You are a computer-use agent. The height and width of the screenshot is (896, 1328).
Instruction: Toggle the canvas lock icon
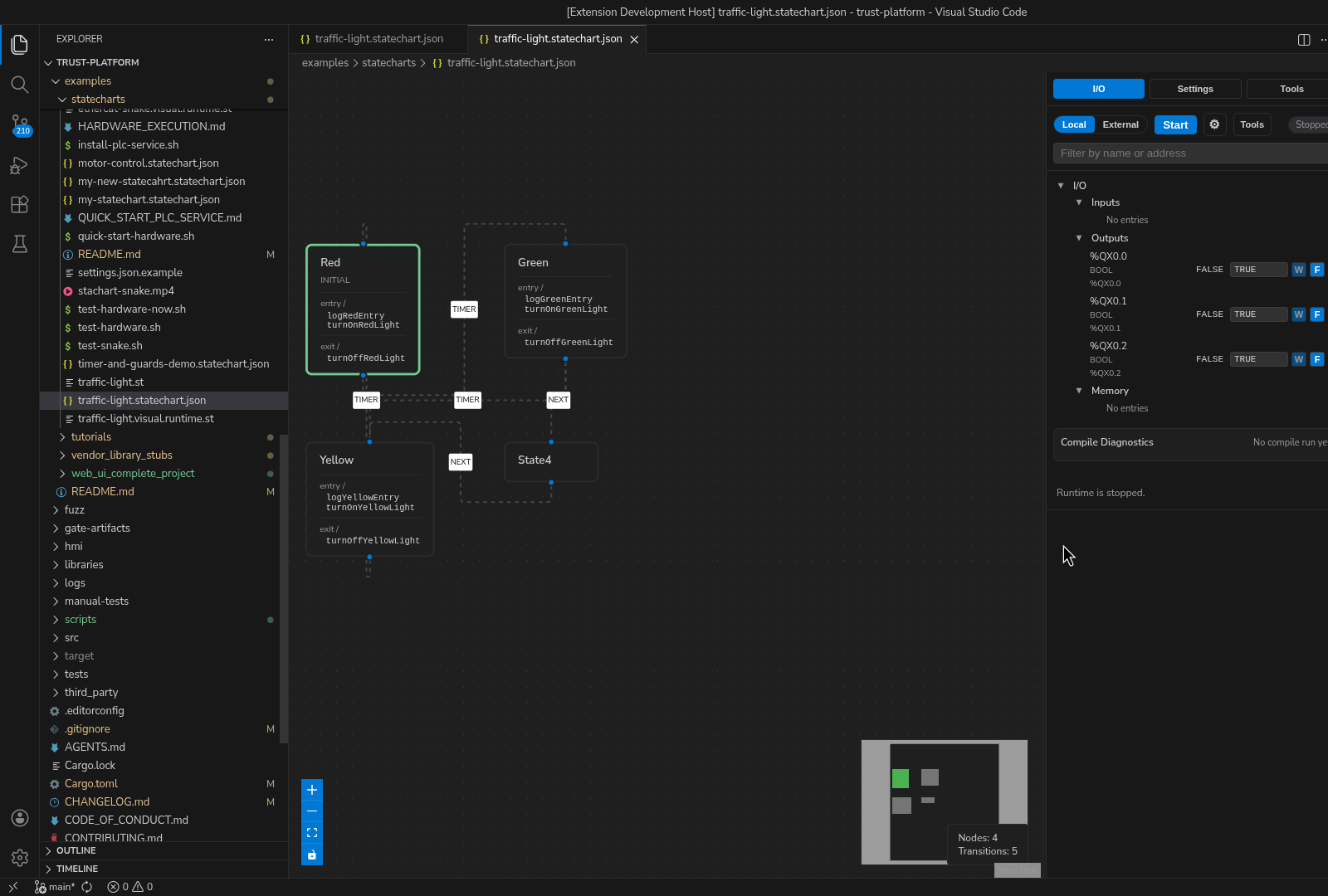[x=312, y=855]
